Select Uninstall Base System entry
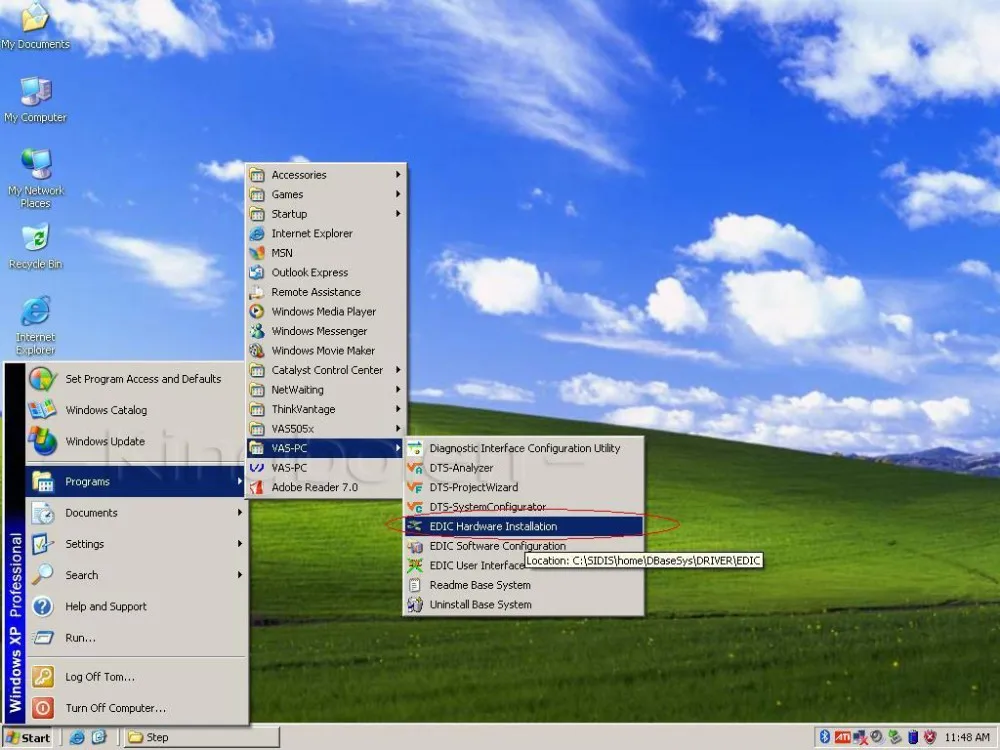This screenshot has height=750, width=1000. click(480, 604)
